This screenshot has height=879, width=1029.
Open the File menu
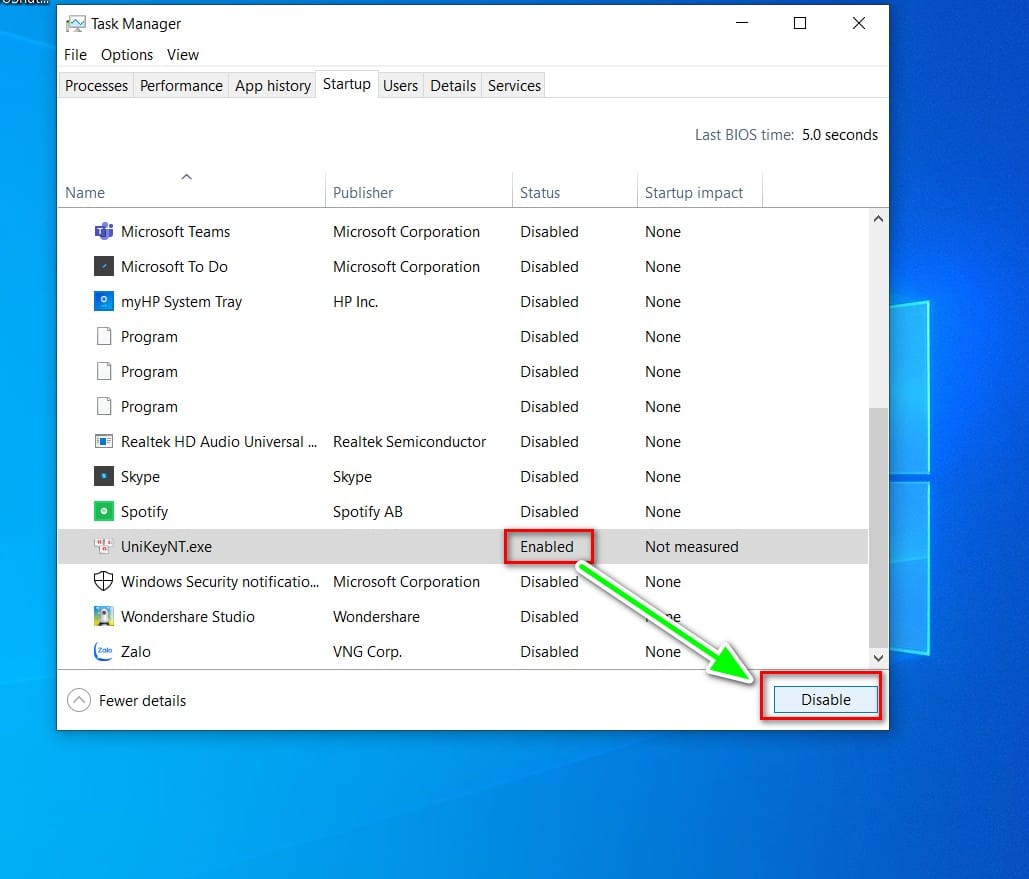pos(75,54)
